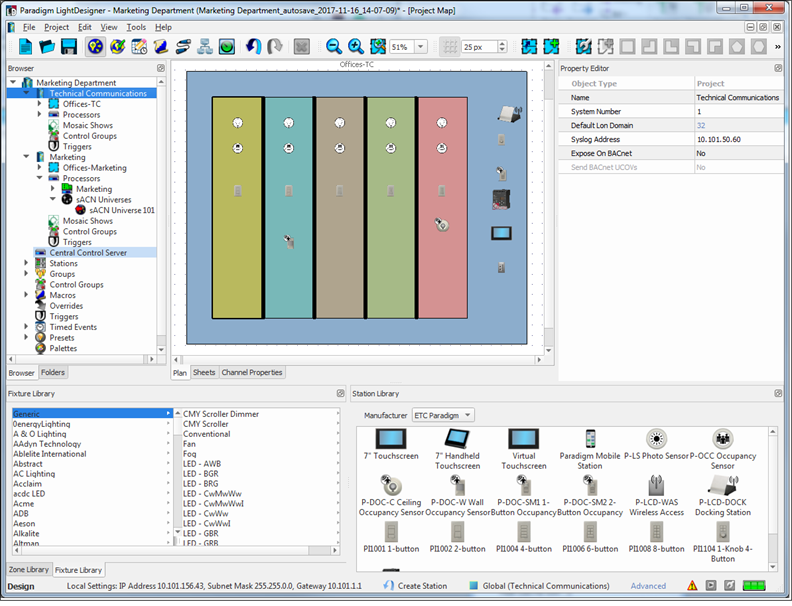Click the Zoom Out magnifier icon
792x606 pixels.
point(333,47)
